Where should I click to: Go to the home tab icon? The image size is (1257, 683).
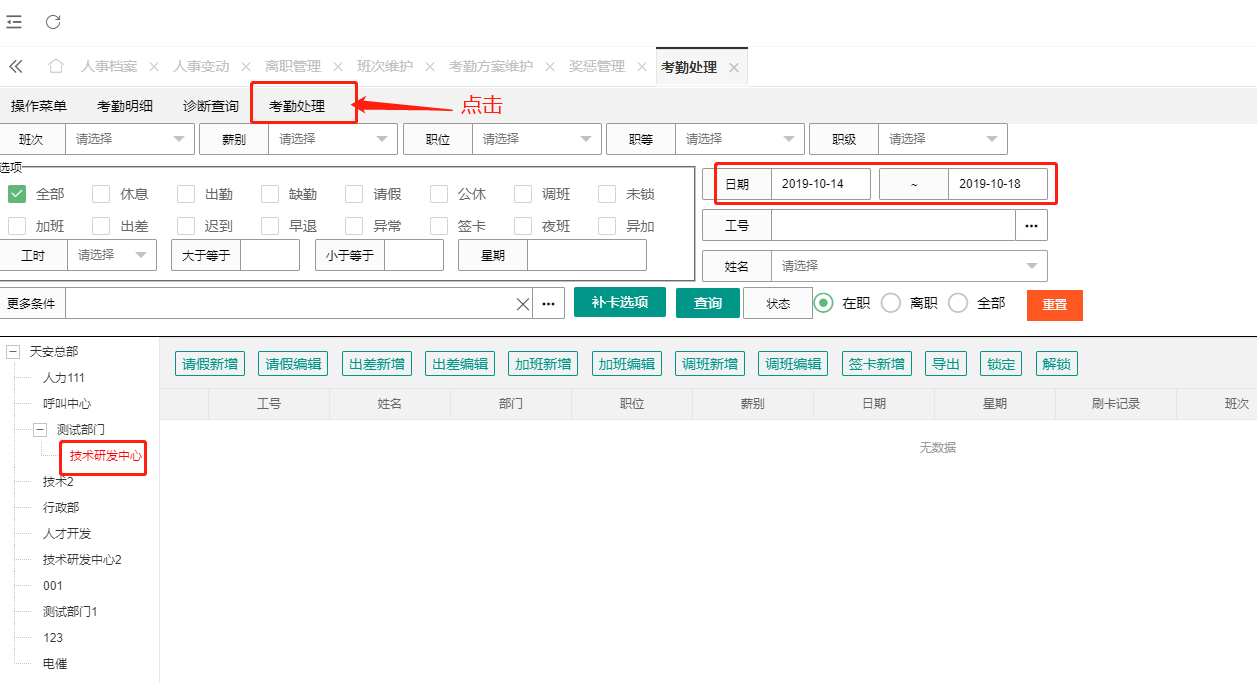click(x=56, y=66)
